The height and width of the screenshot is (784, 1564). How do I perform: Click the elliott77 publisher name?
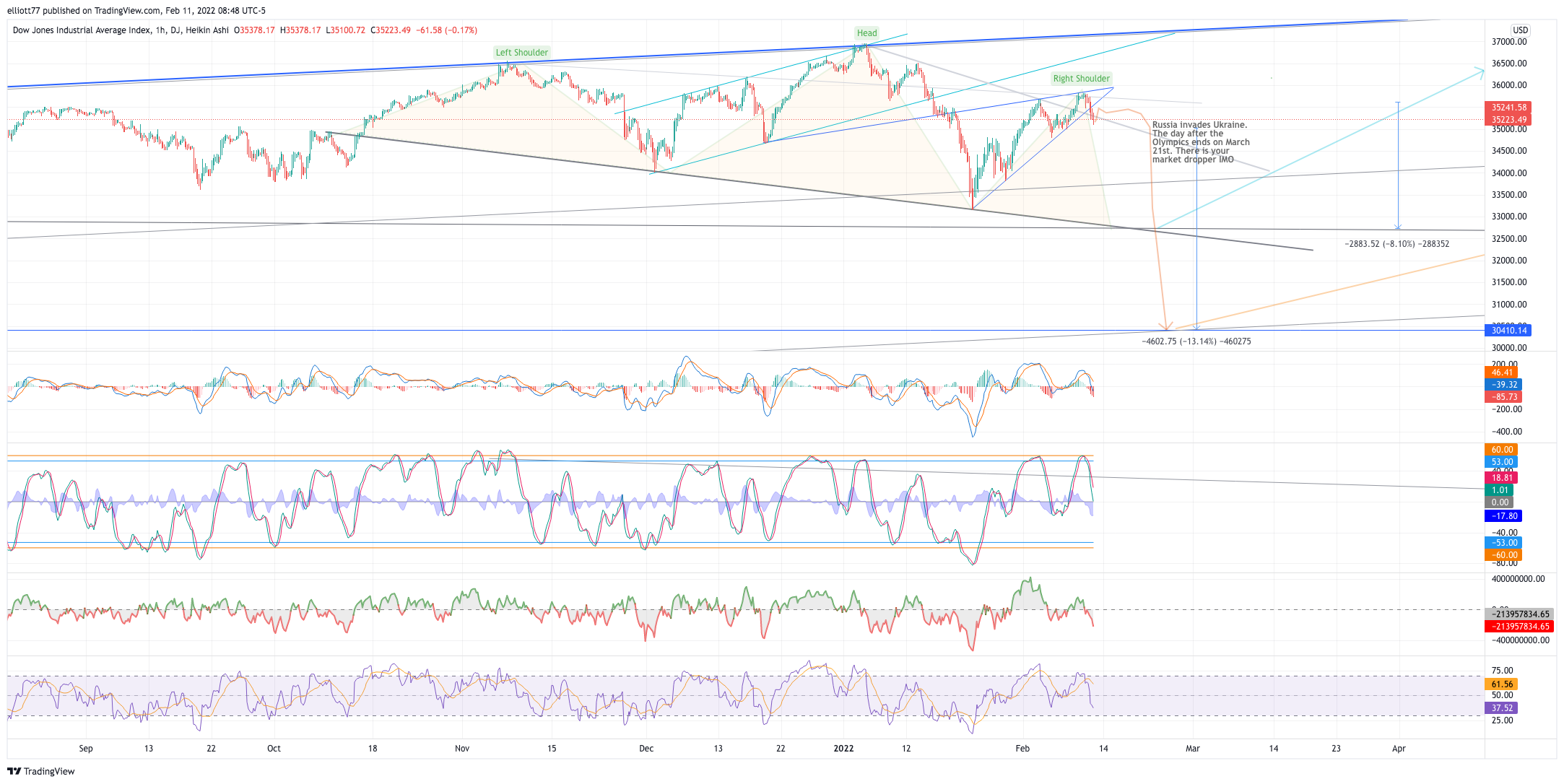pos(23,11)
